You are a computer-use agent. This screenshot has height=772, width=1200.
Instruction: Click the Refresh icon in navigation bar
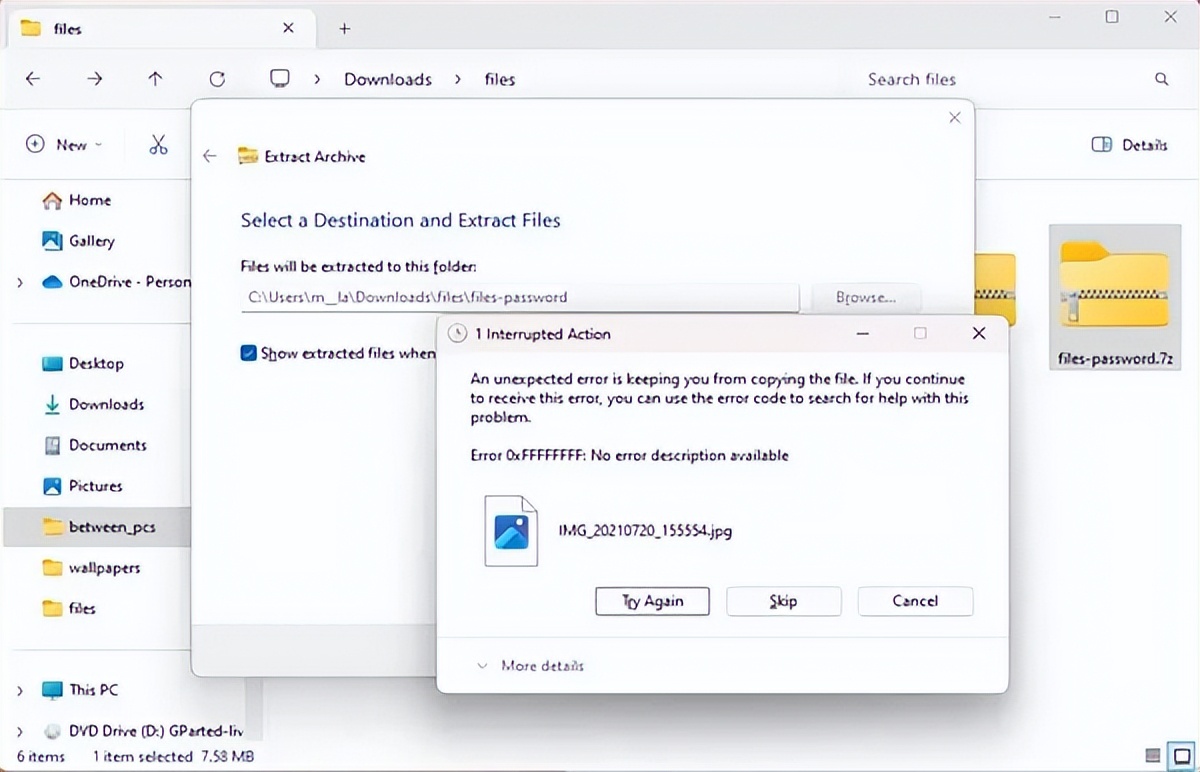coord(218,78)
